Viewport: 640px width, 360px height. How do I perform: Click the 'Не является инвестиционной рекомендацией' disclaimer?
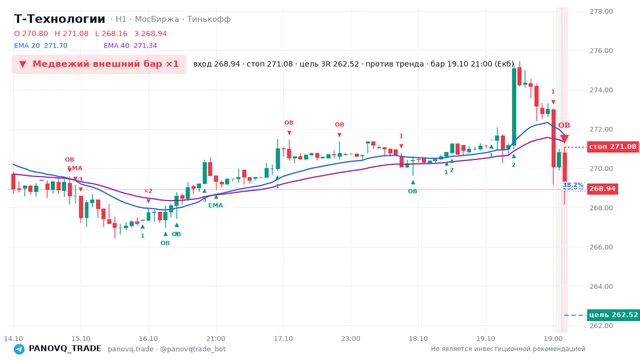pyautogui.click(x=508, y=349)
